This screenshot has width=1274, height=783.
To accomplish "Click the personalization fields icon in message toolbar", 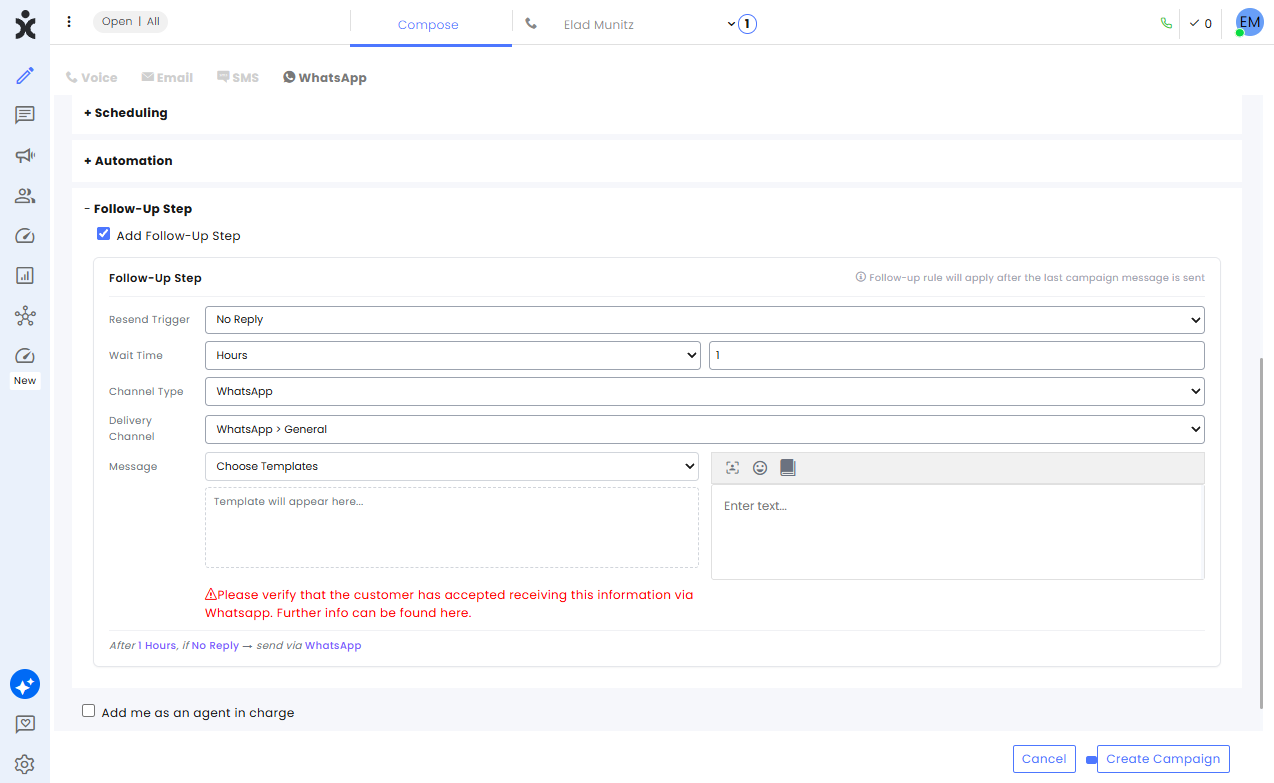I will coord(732,467).
